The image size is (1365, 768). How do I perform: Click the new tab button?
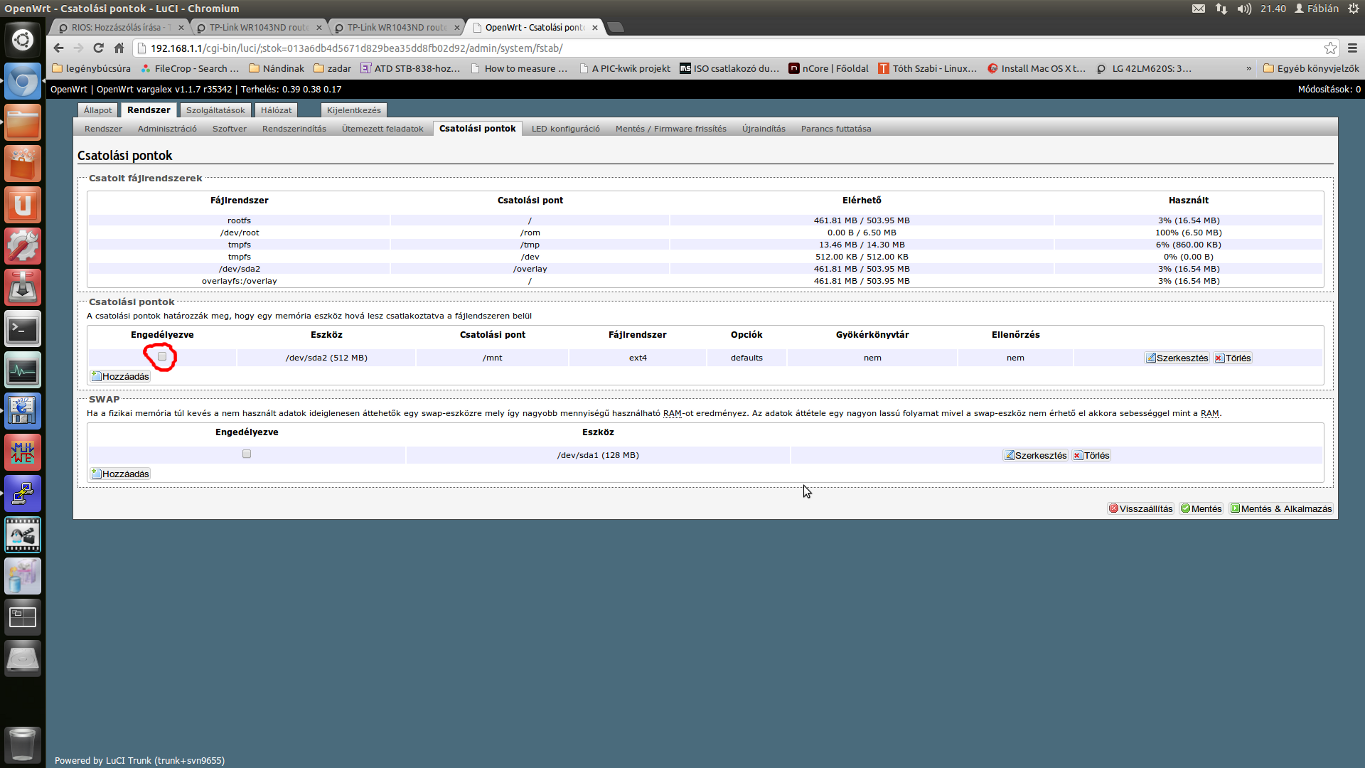(615, 27)
